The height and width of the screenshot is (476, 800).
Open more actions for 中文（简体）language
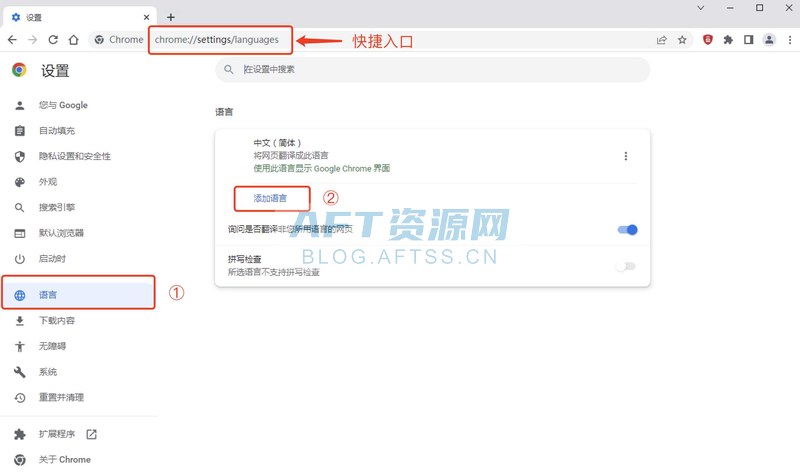point(626,156)
